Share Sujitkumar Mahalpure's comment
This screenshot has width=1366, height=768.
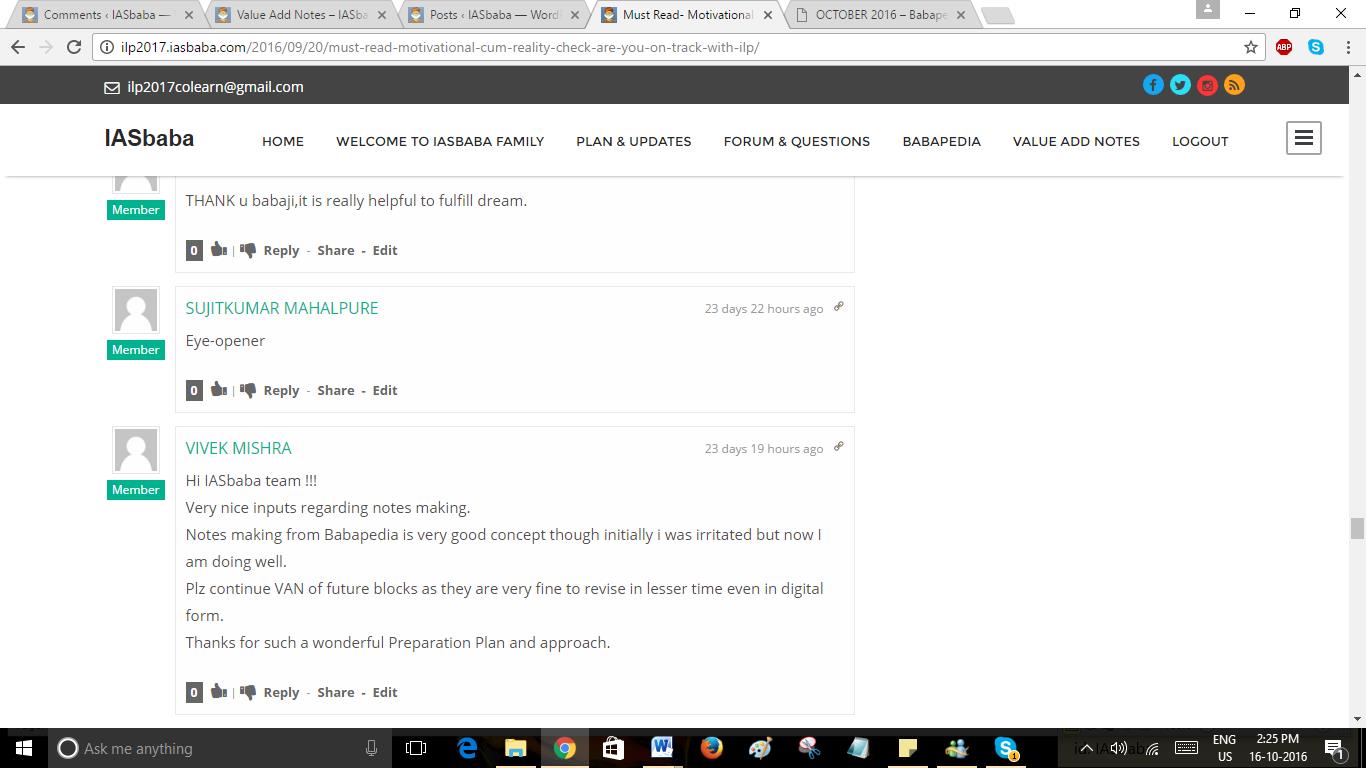click(336, 390)
